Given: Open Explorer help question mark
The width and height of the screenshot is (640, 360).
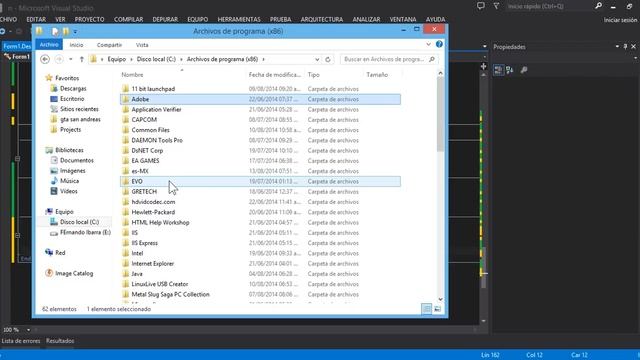Looking at the screenshot, I should (439, 44).
